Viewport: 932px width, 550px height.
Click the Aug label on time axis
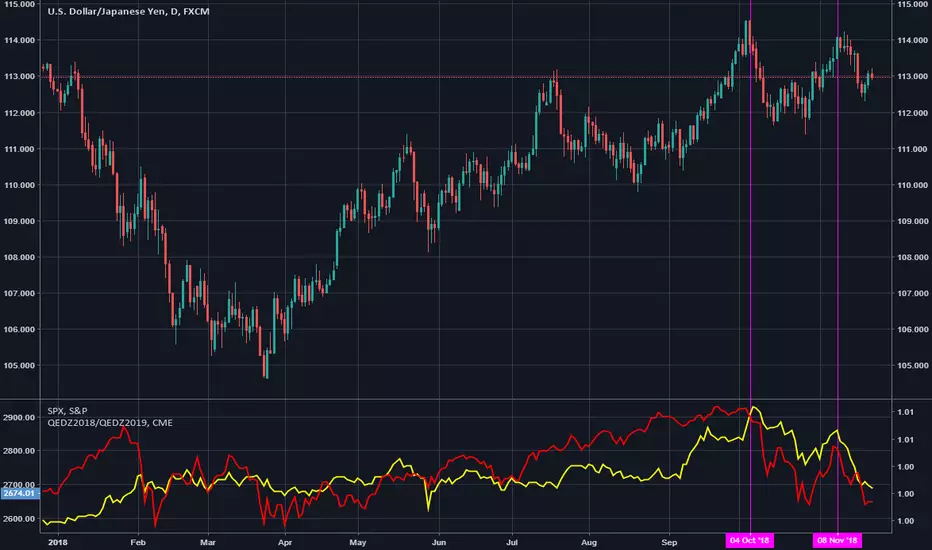pyautogui.click(x=589, y=542)
